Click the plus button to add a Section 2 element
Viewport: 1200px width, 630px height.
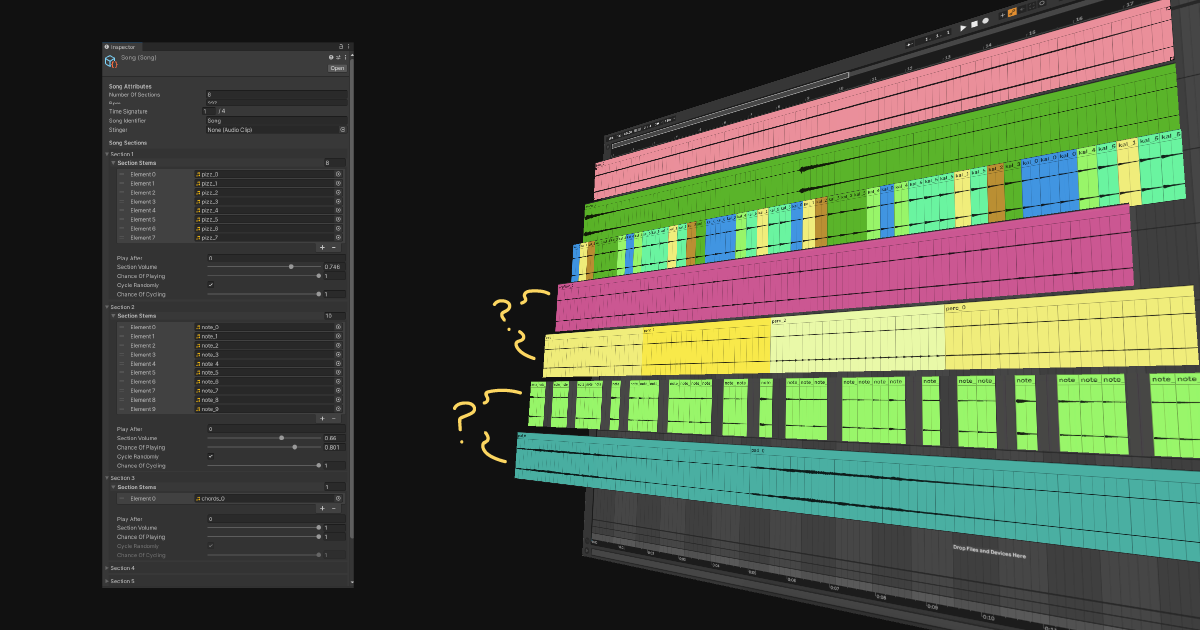click(322, 419)
